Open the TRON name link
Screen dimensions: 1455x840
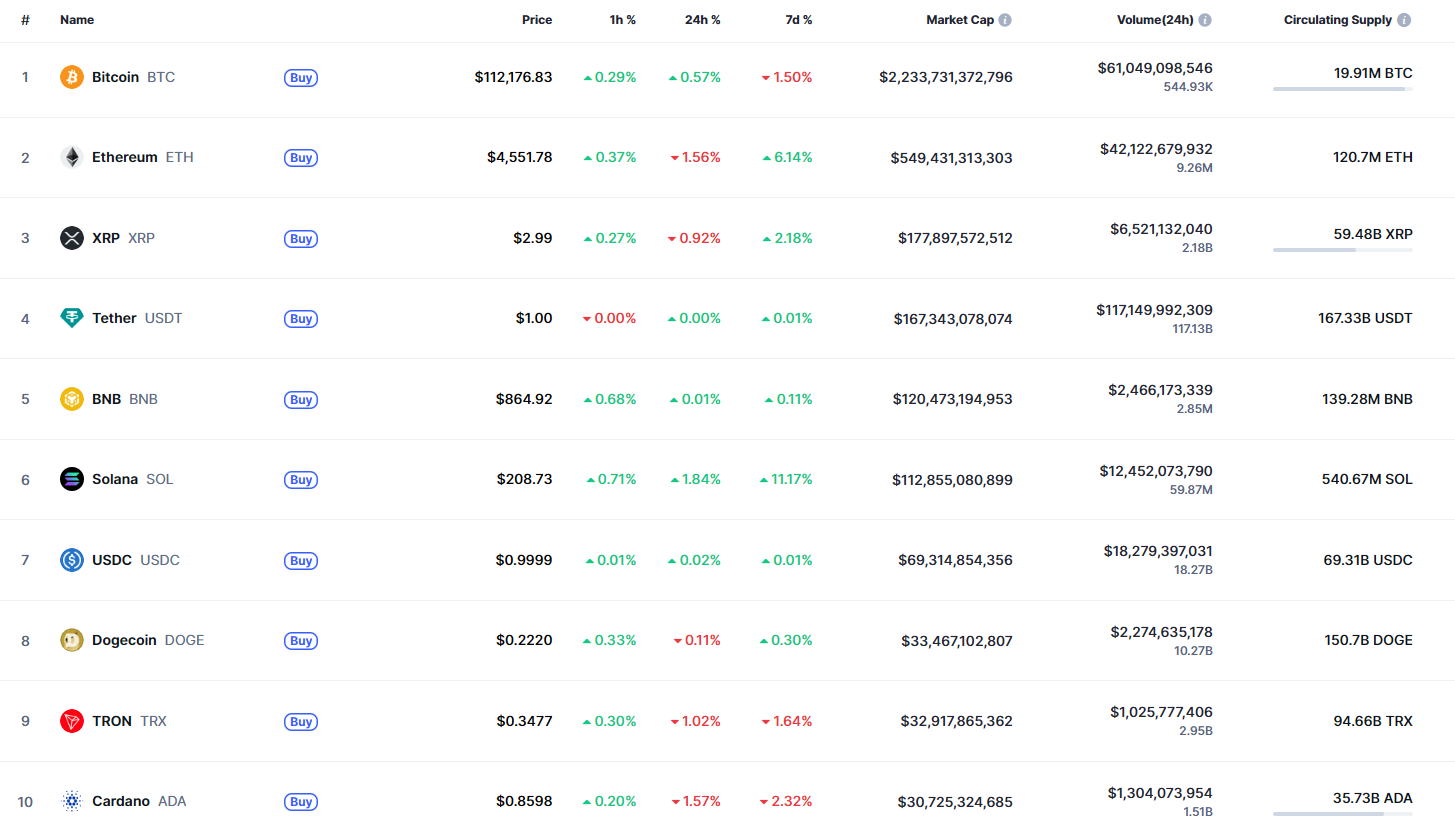click(x=112, y=721)
